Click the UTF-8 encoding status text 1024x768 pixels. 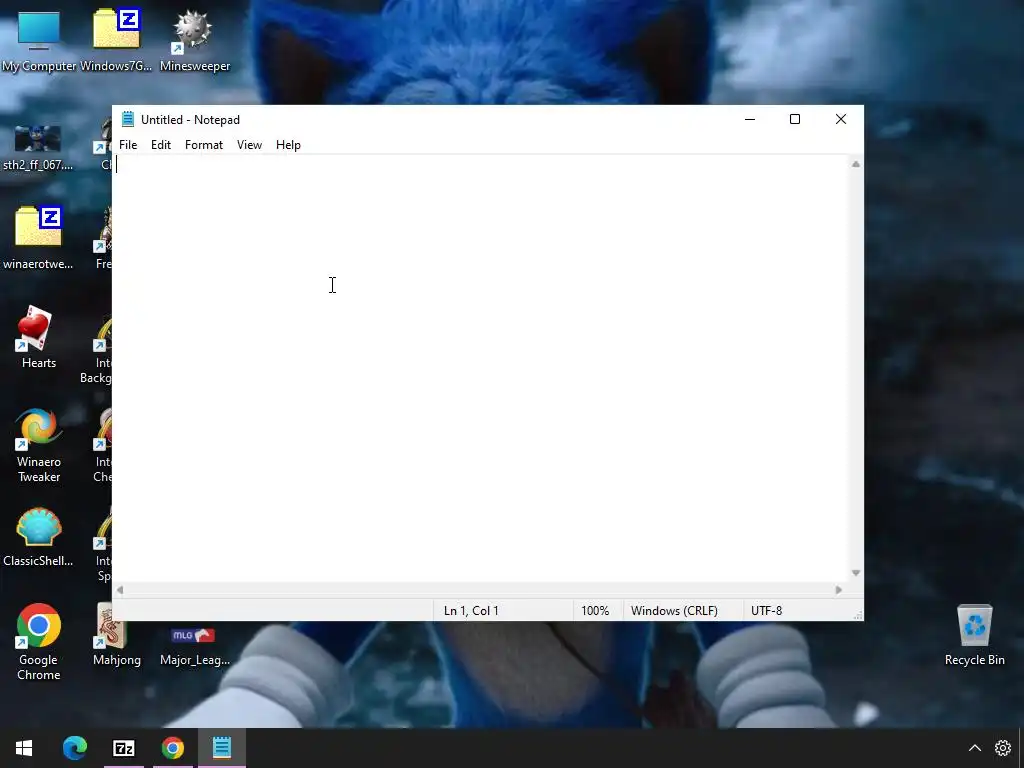click(x=766, y=611)
